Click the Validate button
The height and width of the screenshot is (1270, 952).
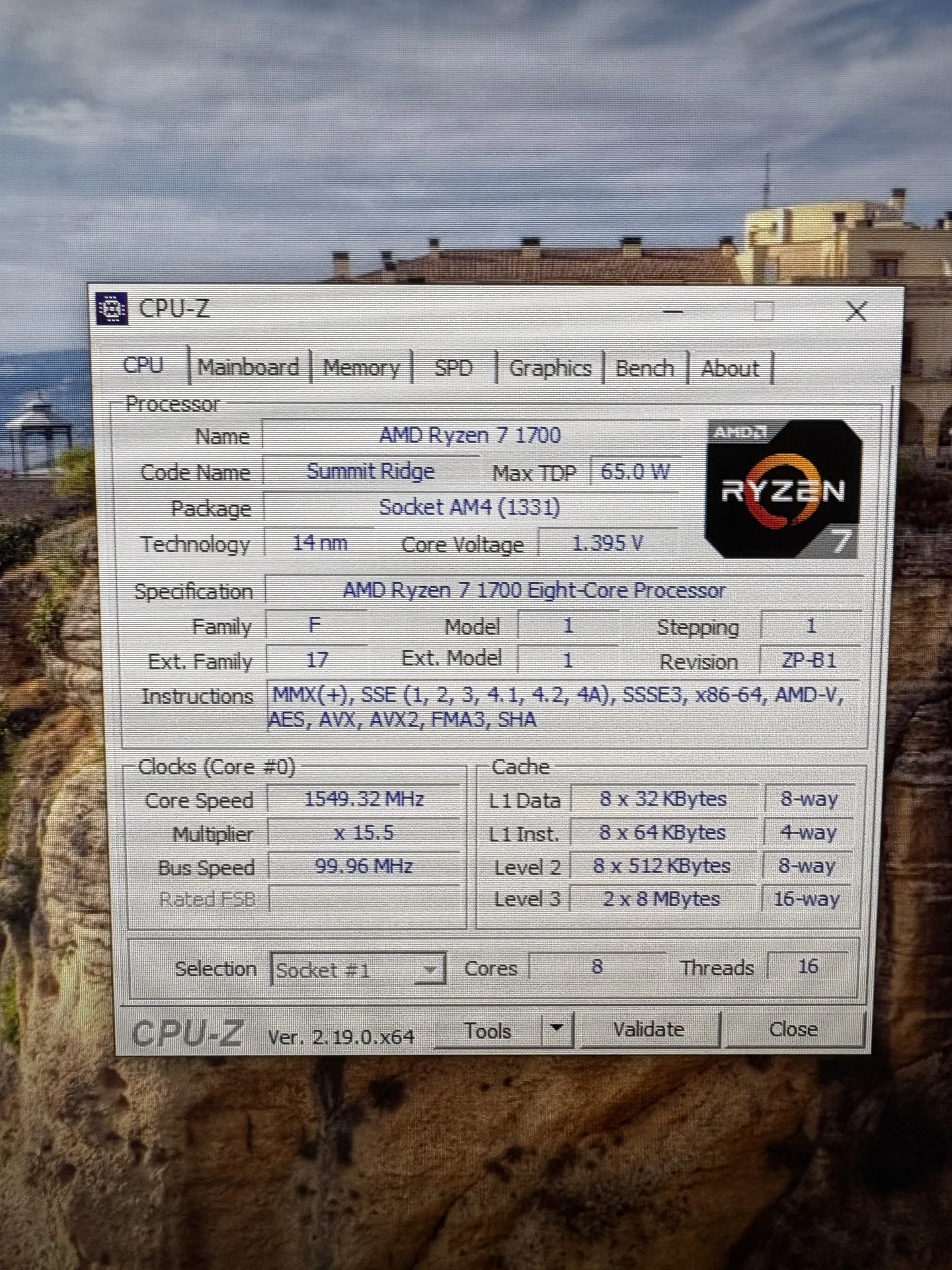tap(649, 1029)
